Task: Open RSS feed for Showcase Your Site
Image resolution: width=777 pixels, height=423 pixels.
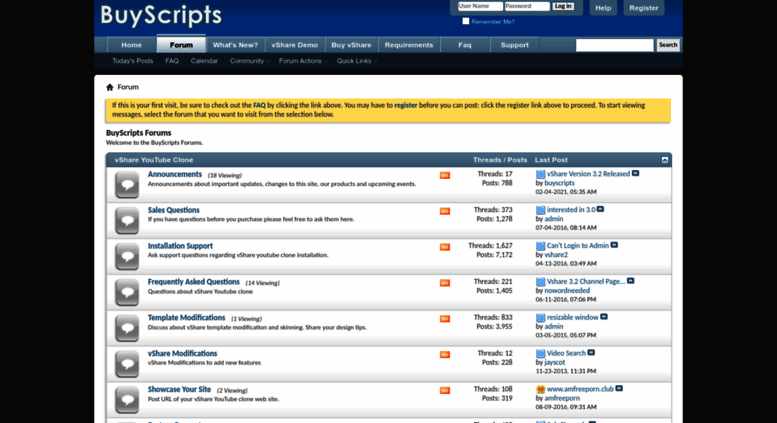Action: coord(444,390)
